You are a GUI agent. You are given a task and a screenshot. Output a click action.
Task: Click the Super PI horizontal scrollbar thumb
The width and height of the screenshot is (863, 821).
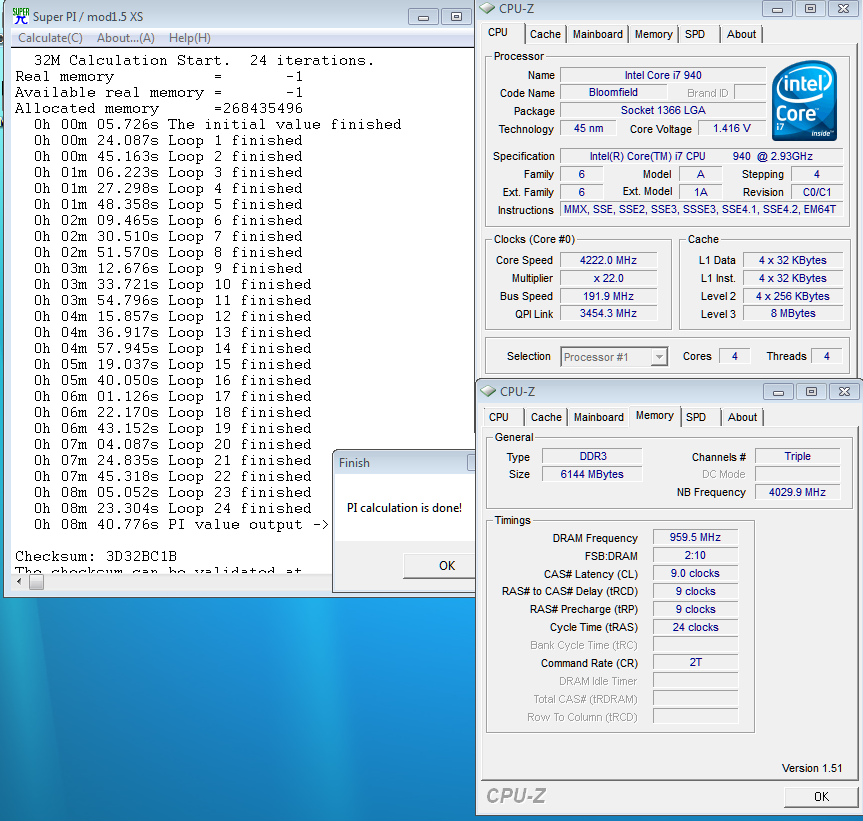point(36,581)
